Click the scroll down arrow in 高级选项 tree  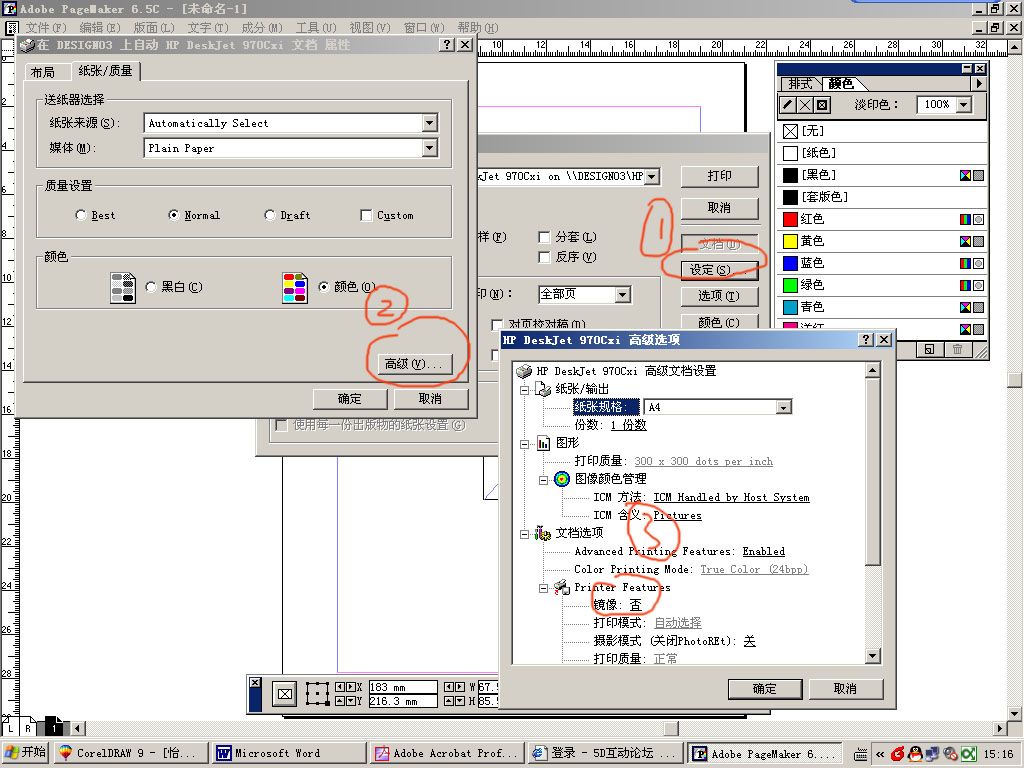pyautogui.click(x=872, y=656)
